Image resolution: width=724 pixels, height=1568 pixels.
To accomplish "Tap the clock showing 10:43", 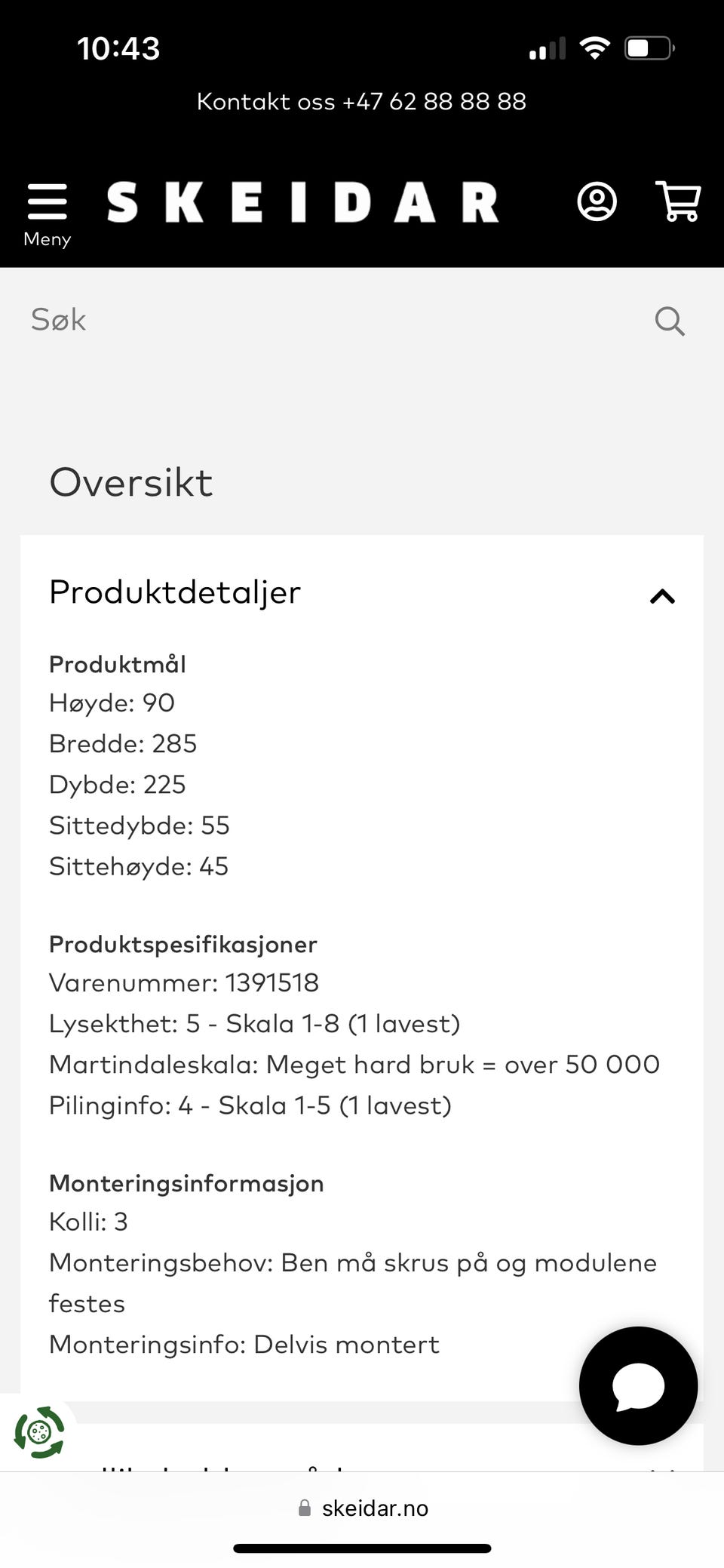I will pos(118,48).
